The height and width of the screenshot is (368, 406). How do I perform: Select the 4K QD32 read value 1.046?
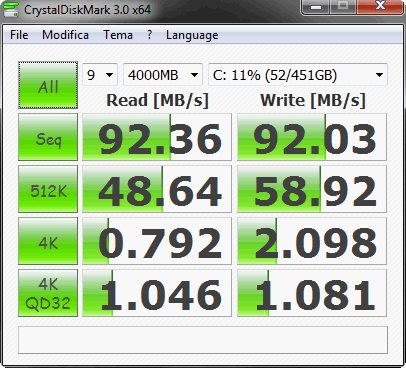157,293
